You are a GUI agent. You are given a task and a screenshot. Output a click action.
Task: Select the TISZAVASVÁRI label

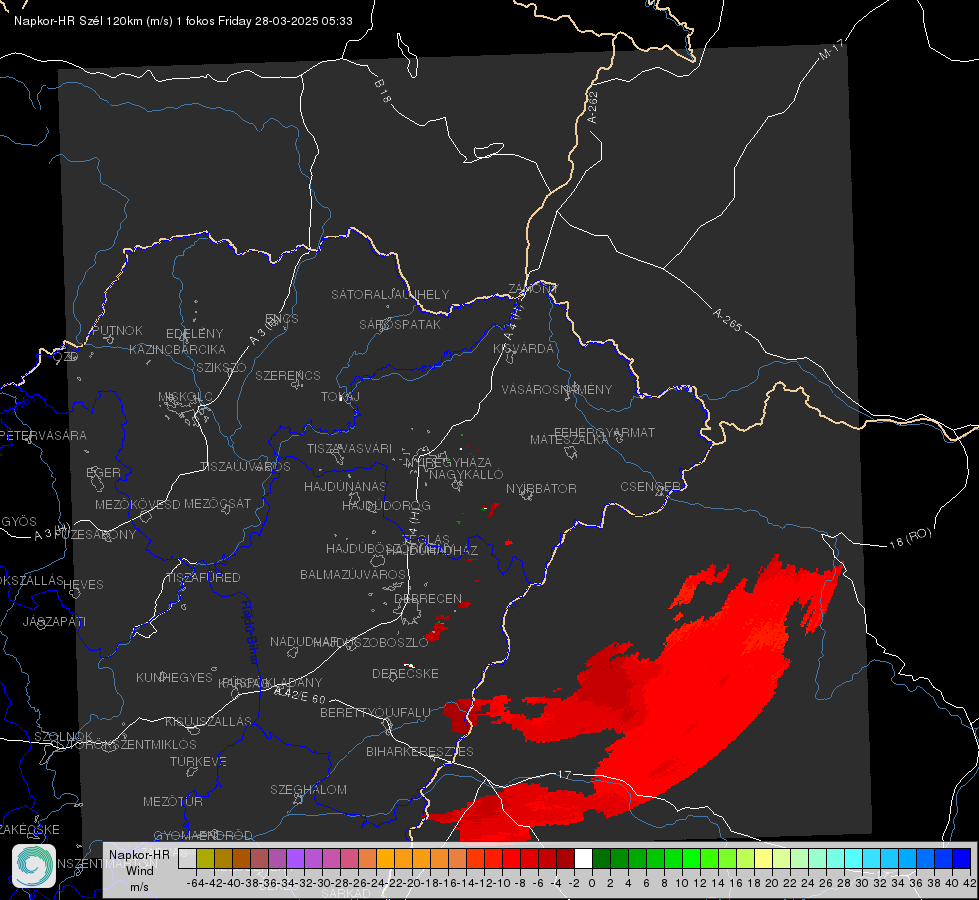350,448
